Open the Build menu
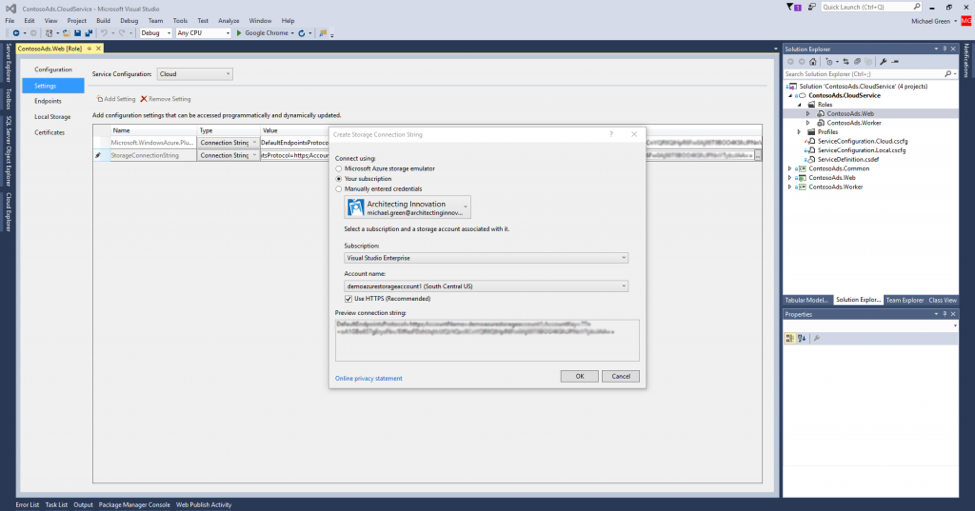Image resolution: width=975 pixels, height=511 pixels. (103, 21)
